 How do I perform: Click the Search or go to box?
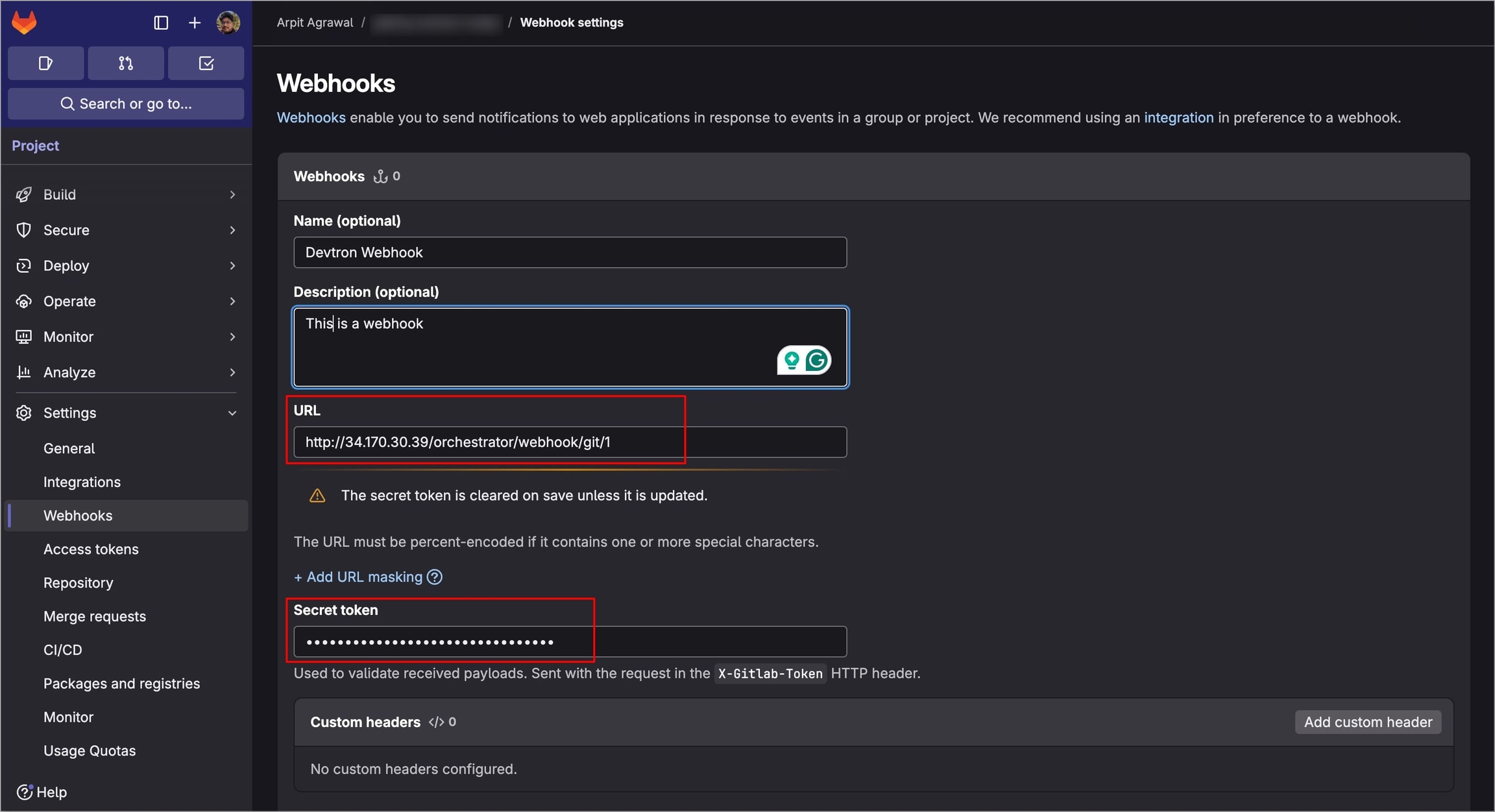click(126, 104)
